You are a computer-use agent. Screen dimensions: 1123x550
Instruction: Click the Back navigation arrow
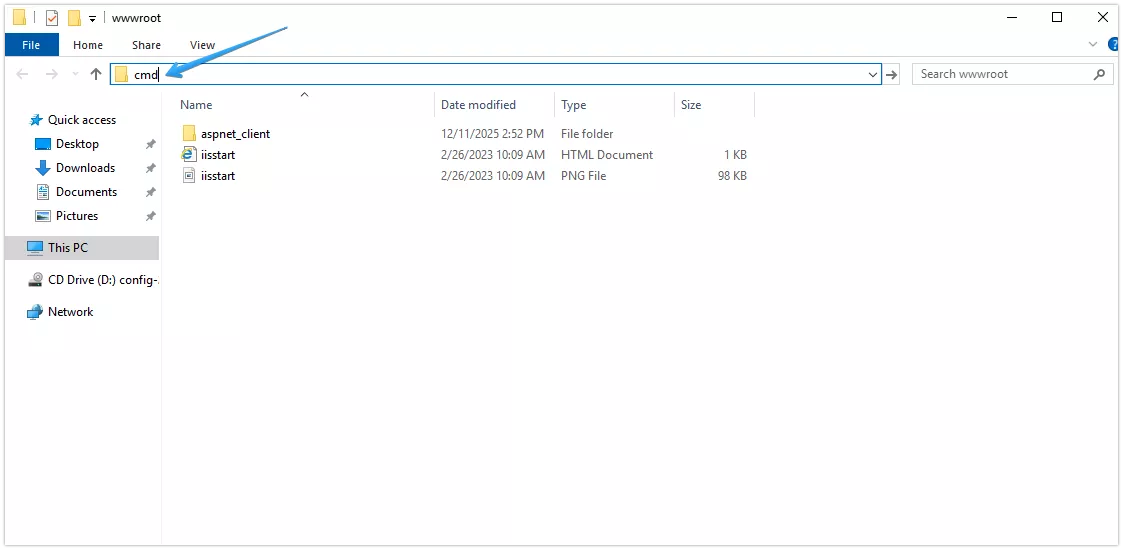[22, 74]
